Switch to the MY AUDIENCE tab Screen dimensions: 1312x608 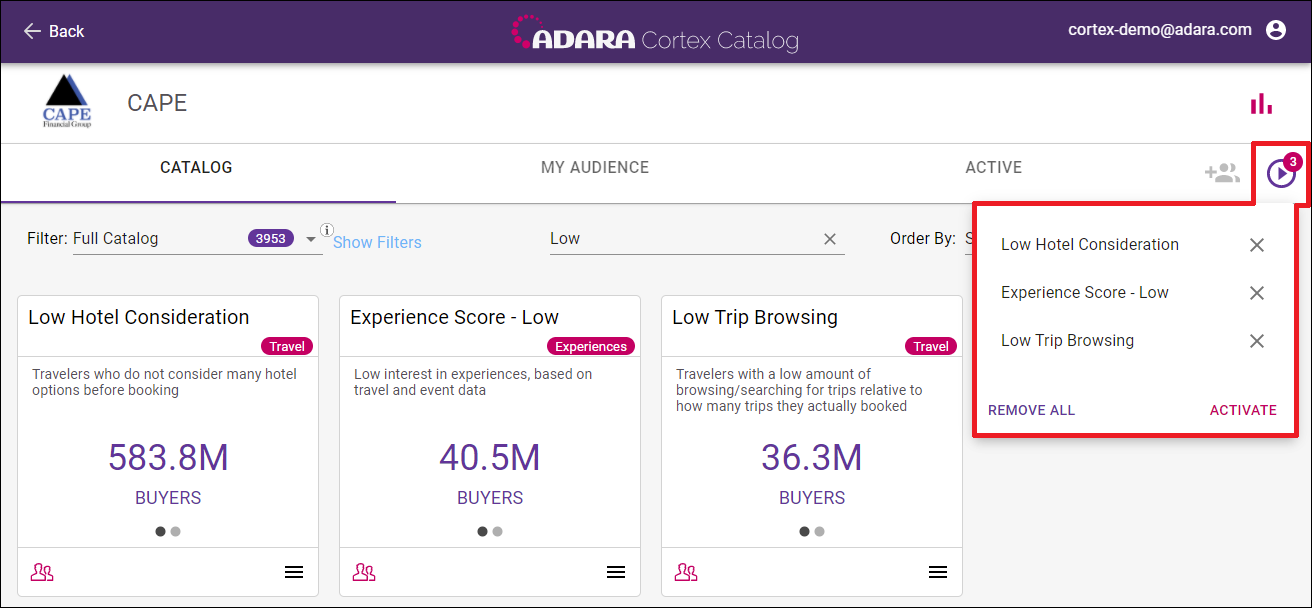[x=595, y=168]
